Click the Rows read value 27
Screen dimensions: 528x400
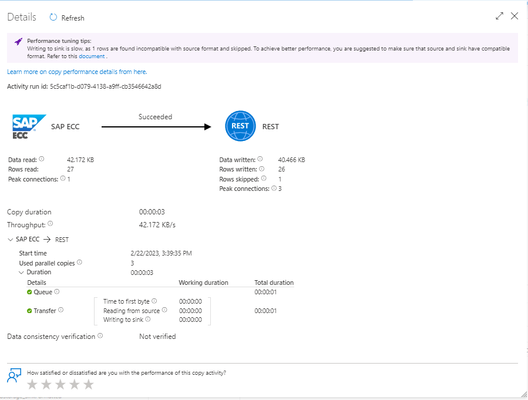tap(70, 169)
